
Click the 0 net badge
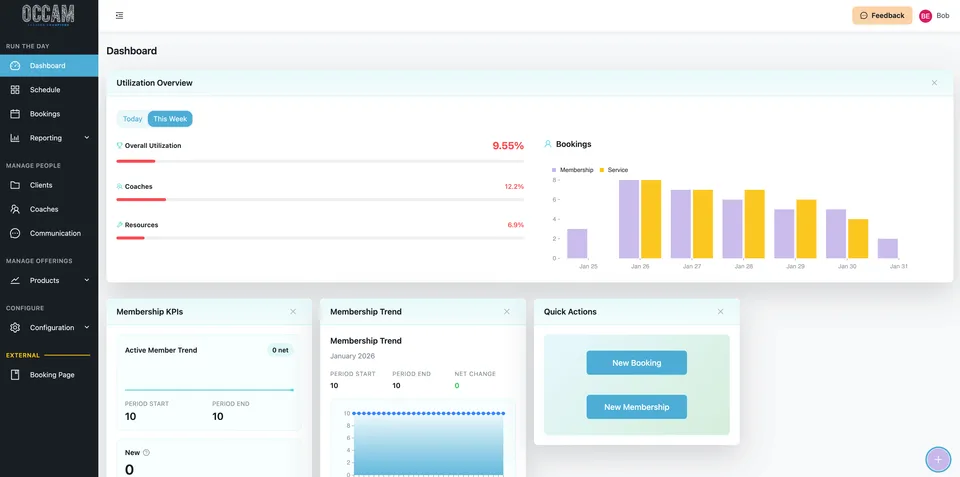click(x=280, y=350)
